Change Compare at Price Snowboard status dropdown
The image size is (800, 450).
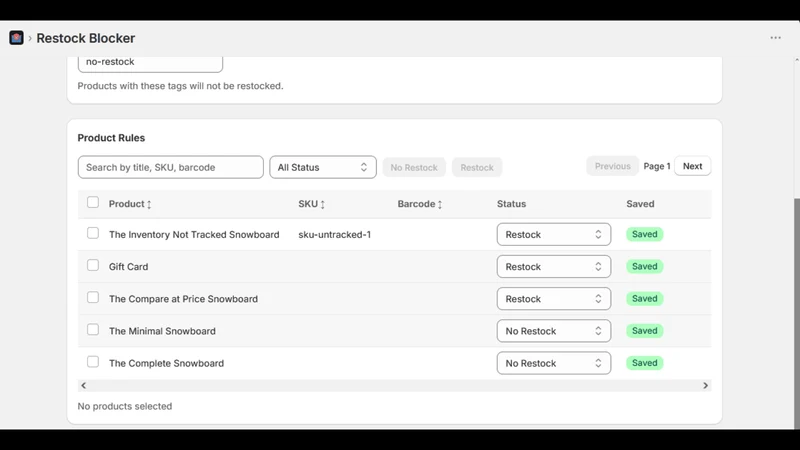click(554, 299)
